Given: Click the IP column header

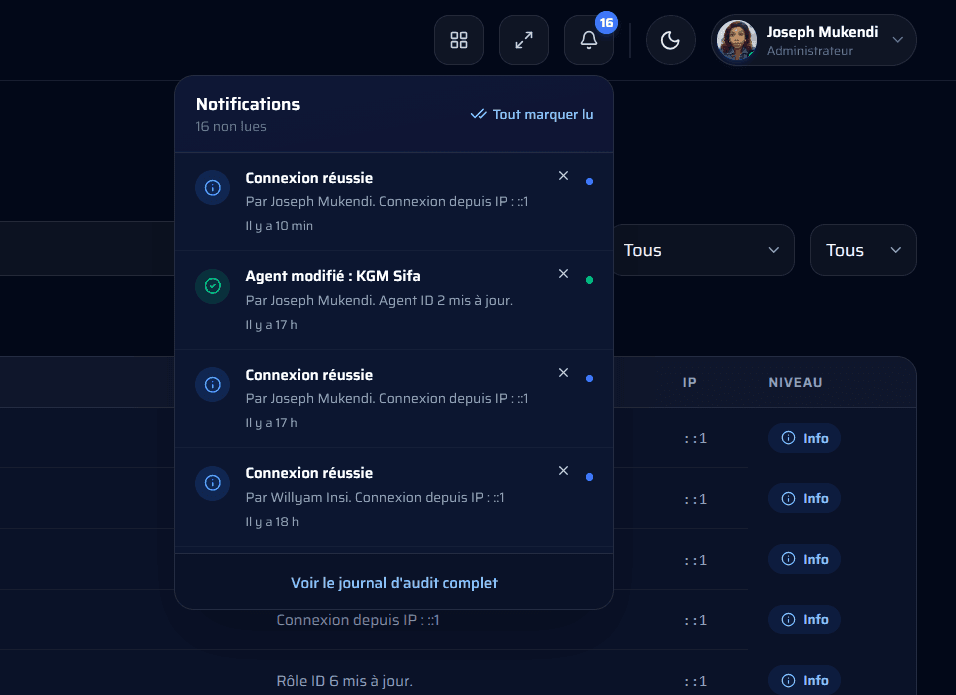Looking at the screenshot, I should click(x=690, y=382).
